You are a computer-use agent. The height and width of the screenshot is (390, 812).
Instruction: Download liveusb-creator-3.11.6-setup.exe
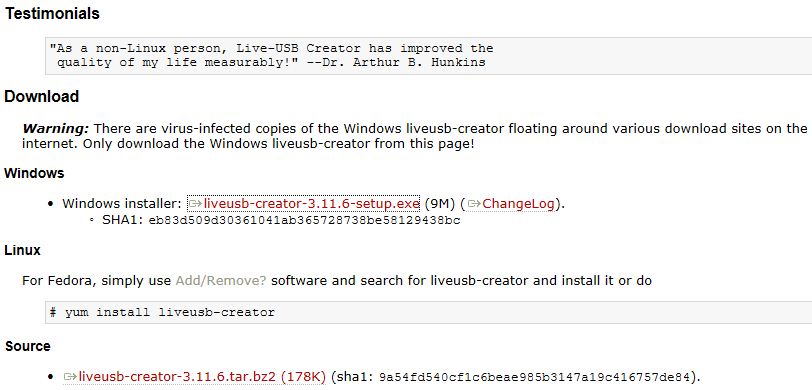pyautogui.click(x=311, y=204)
